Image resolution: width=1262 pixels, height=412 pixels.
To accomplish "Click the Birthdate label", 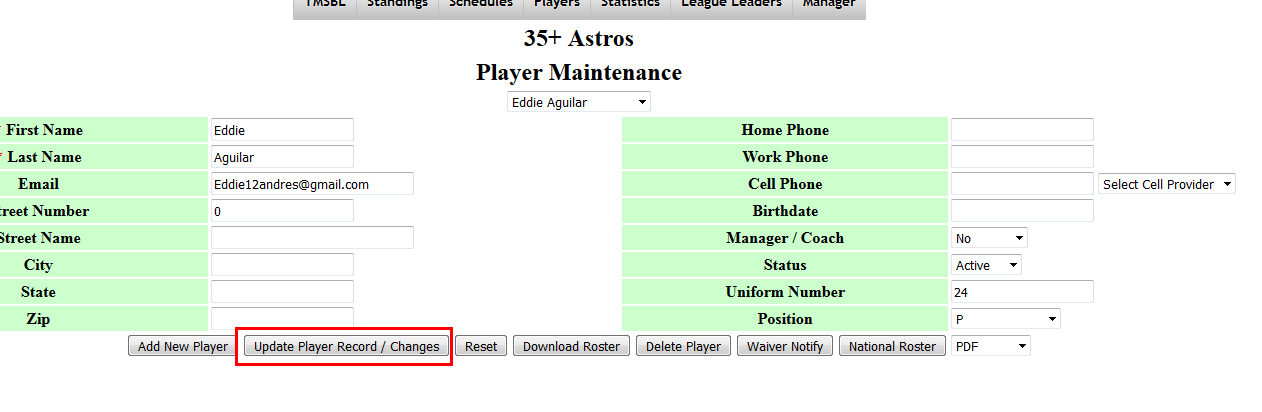I will pyautogui.click(x=785, y=211).
